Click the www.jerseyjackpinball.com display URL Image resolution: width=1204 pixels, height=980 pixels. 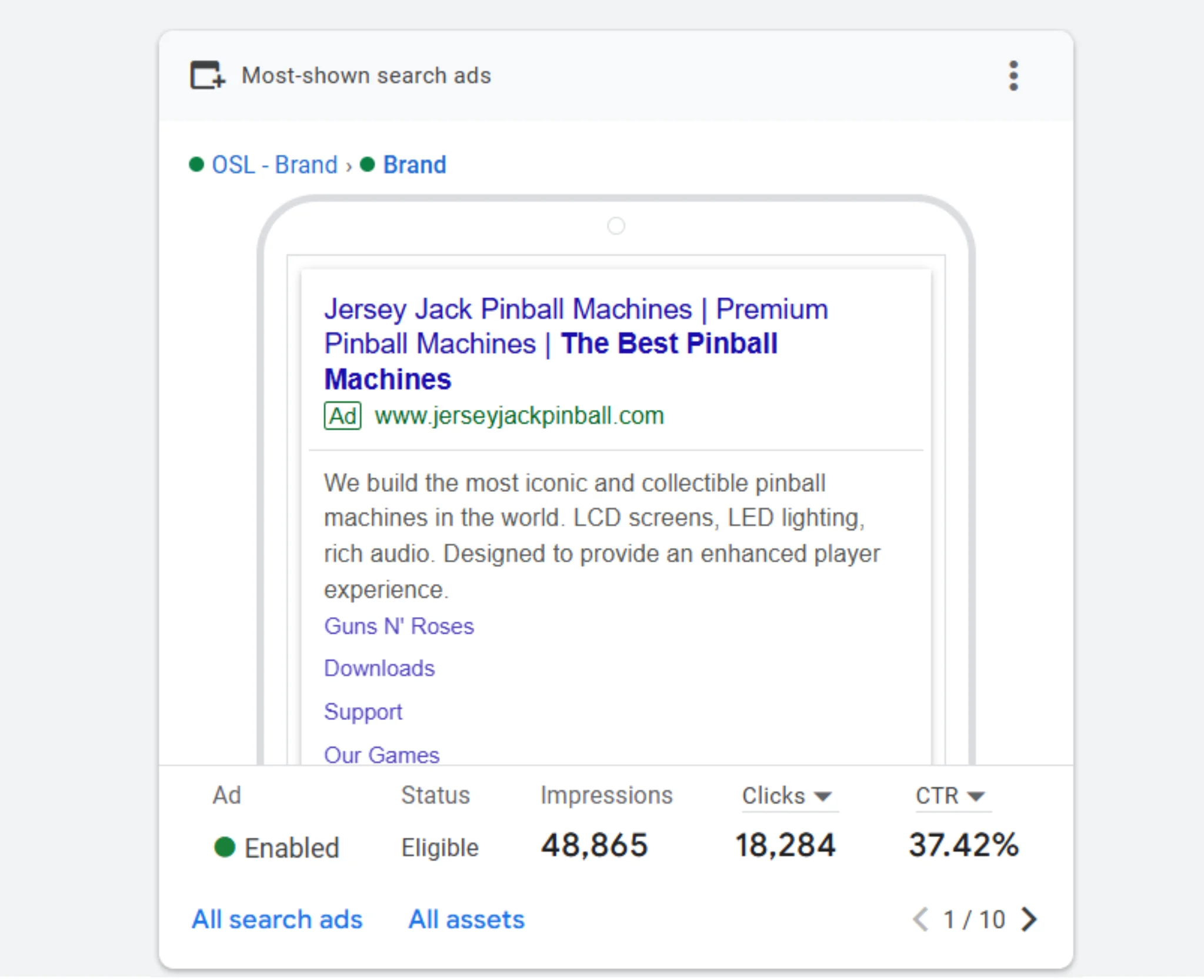click(x=519, y=416)
